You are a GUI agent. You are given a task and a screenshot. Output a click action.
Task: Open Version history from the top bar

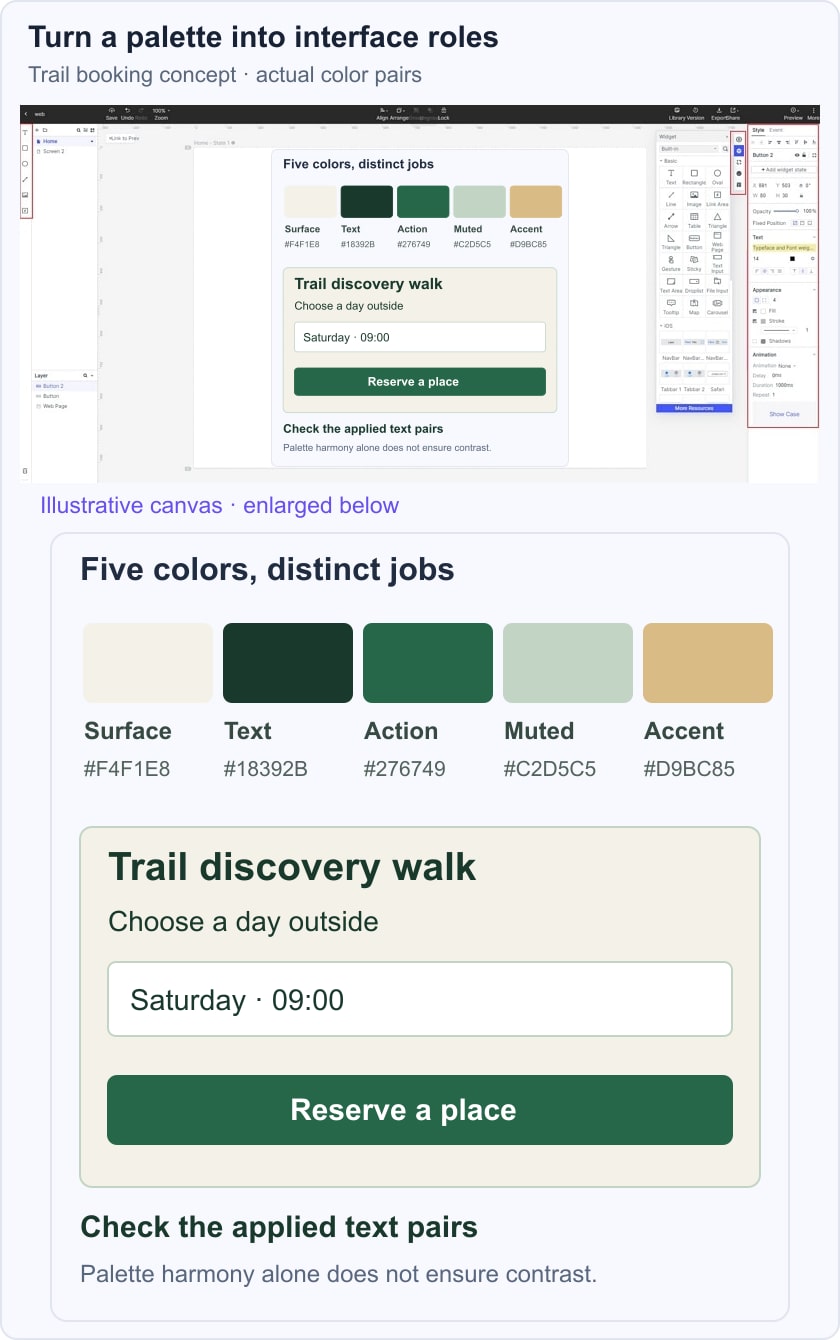pyautogui.click(x=694, y=110)
